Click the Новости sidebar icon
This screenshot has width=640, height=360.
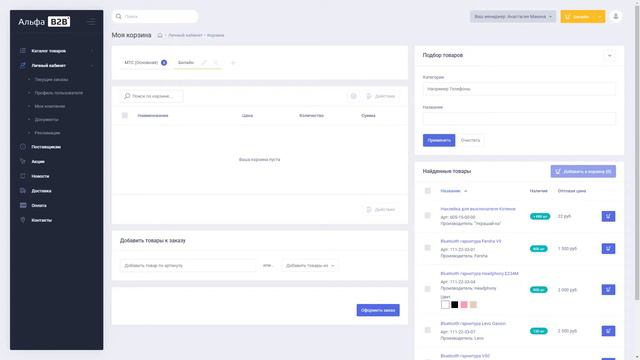coord(23,176)
